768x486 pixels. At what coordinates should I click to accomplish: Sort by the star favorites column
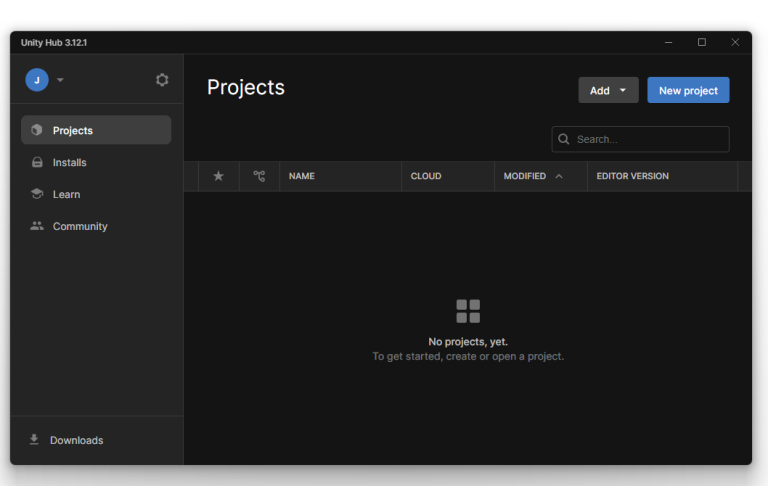tap(218, 176)
